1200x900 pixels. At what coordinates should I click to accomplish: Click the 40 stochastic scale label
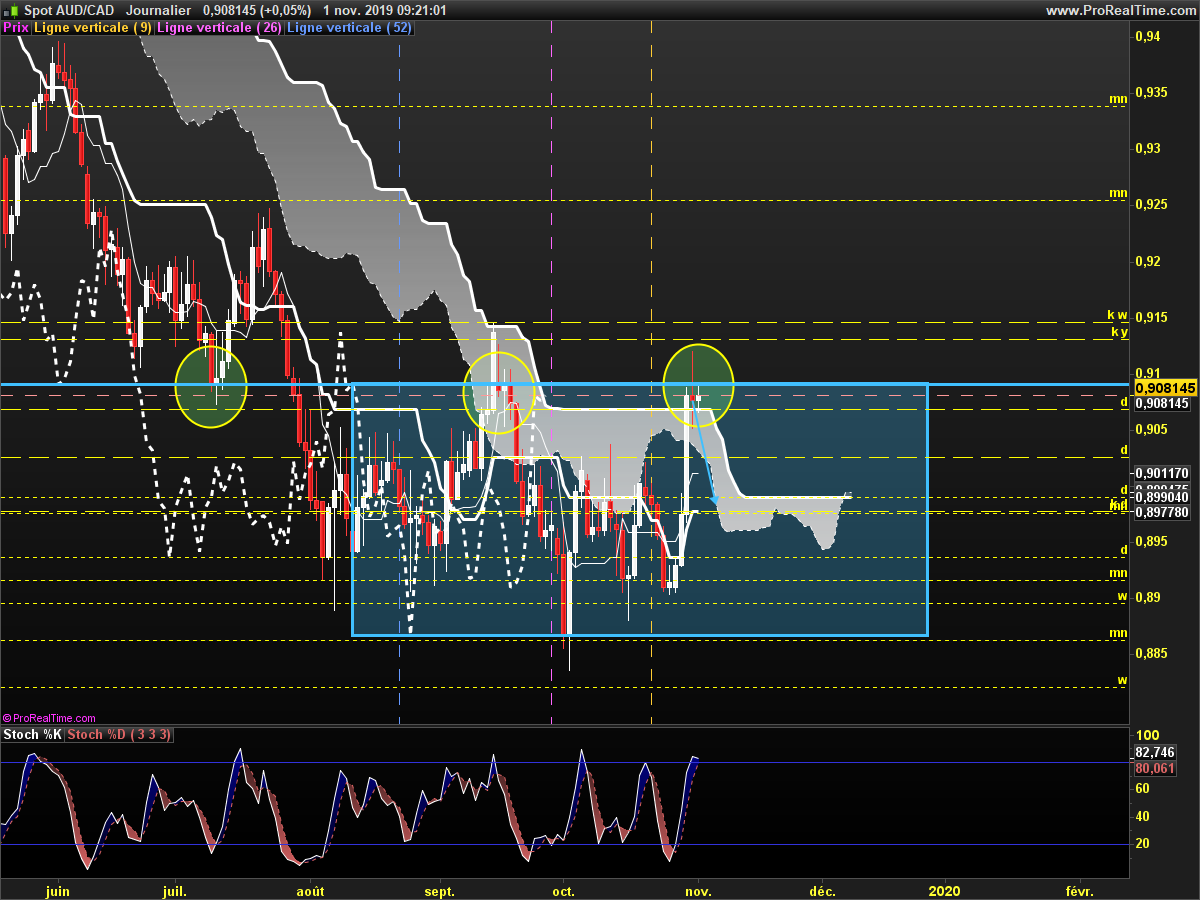click(1144, 816)
